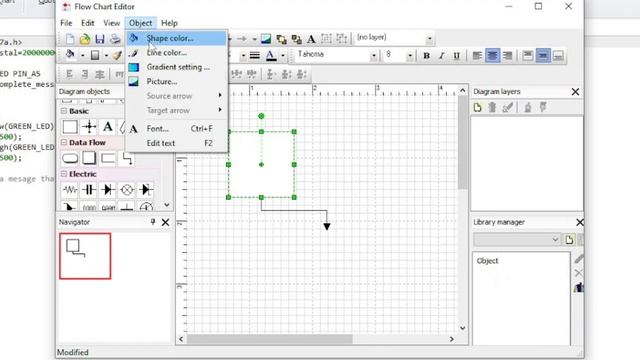
Task: Open the Edit menu
Action: (87, 23)
